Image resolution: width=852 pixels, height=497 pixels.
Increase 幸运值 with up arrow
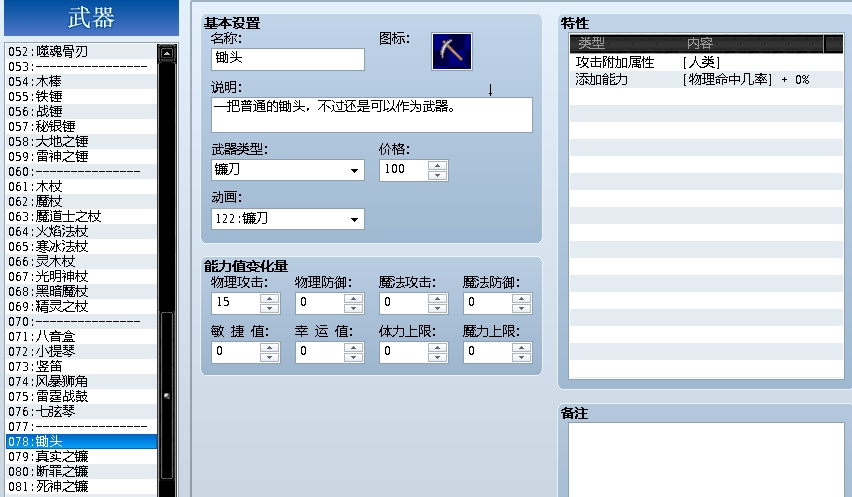353,347
